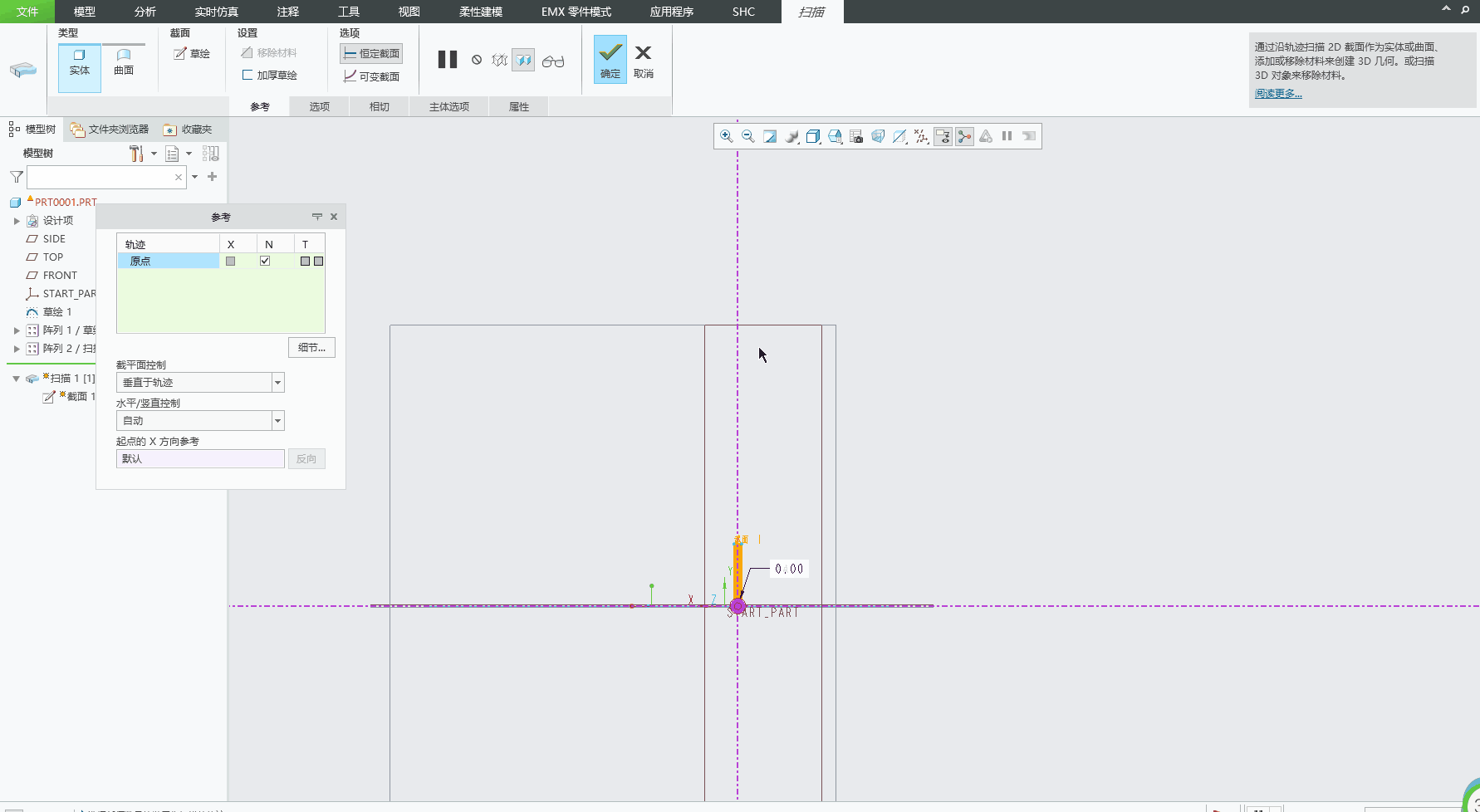Open the 选项 options tab
1480x812 pixels.
[320, 107]
